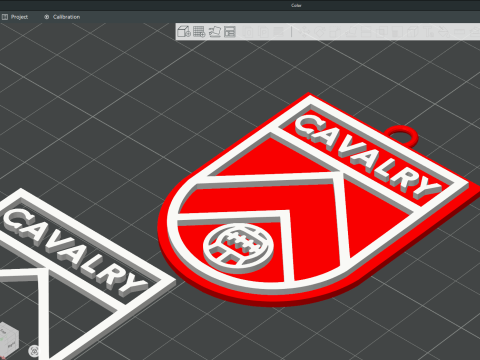This screenshot has height=360, width=480.
Task: Select the Scale tool
Action: coord(335,32)
